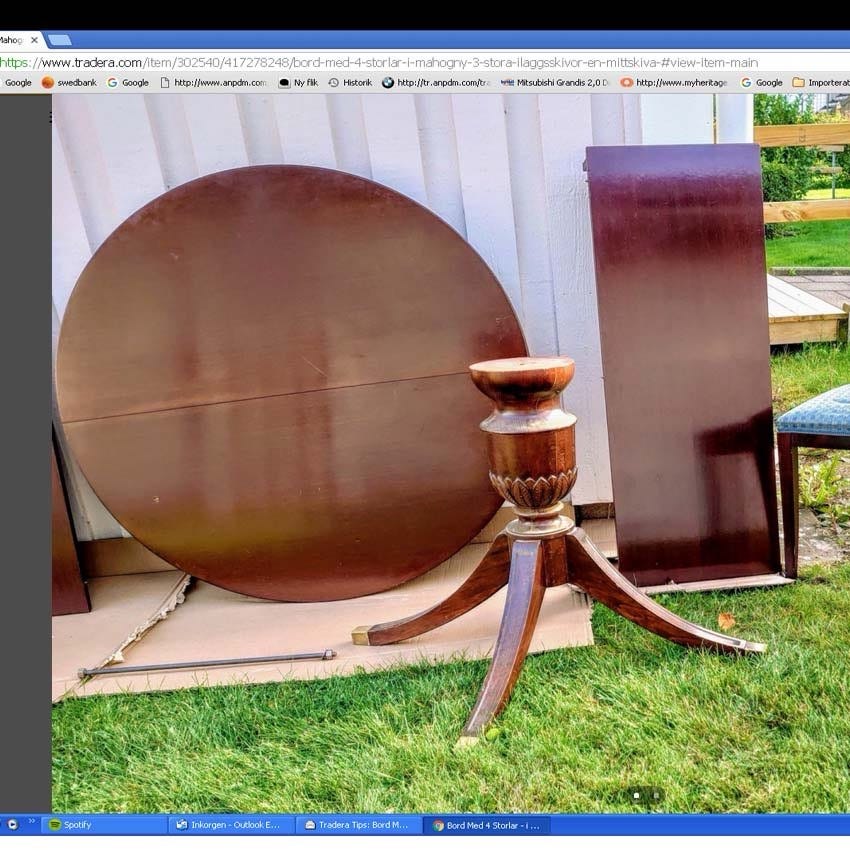Click the Ny flik bookmark icon
Viewport: 850px width, 850px height.
tap(284, 82)
